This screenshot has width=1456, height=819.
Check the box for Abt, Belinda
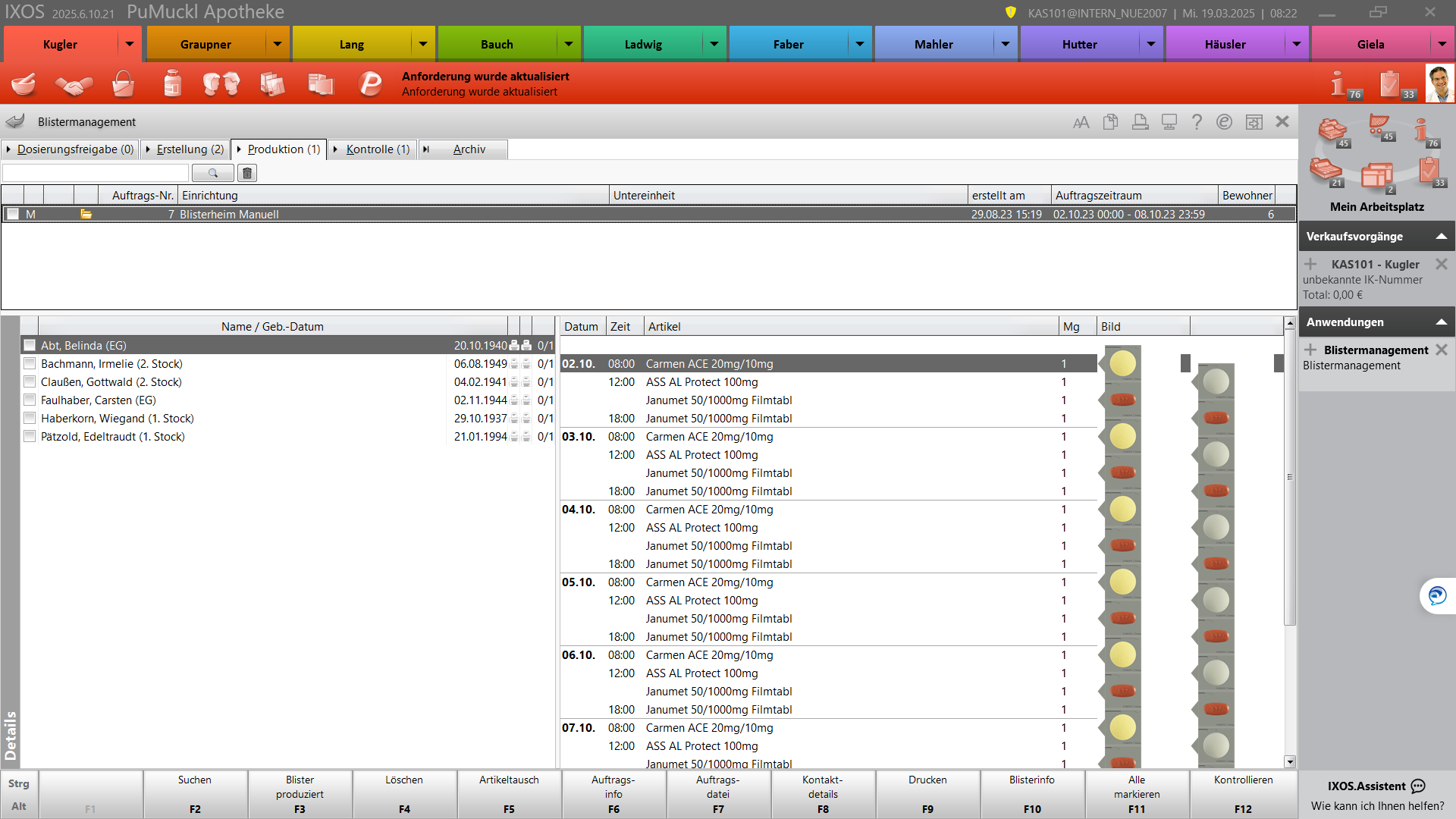[30, 346]
